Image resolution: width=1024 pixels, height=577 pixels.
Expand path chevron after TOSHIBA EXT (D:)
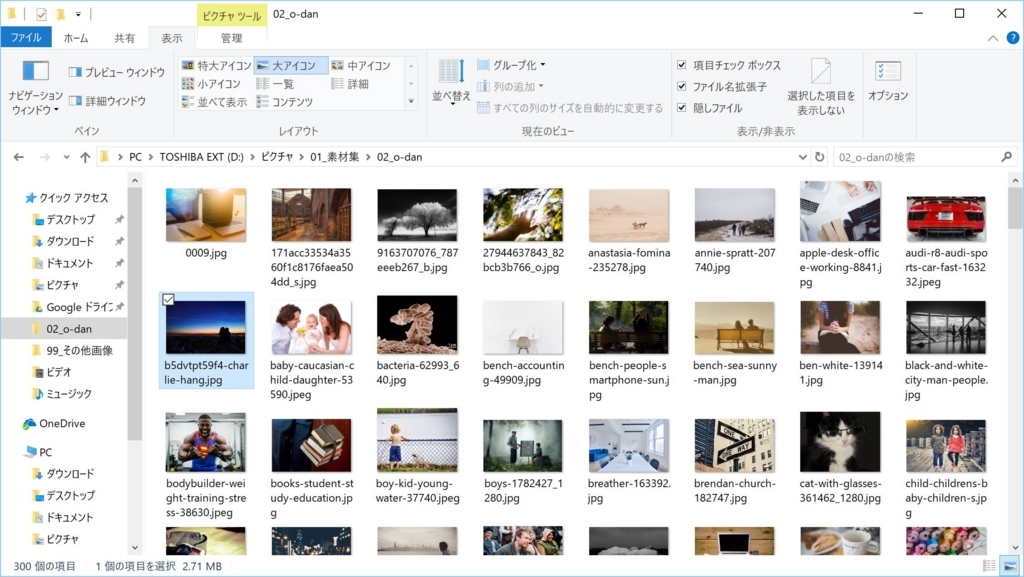(x=252, y=157)
